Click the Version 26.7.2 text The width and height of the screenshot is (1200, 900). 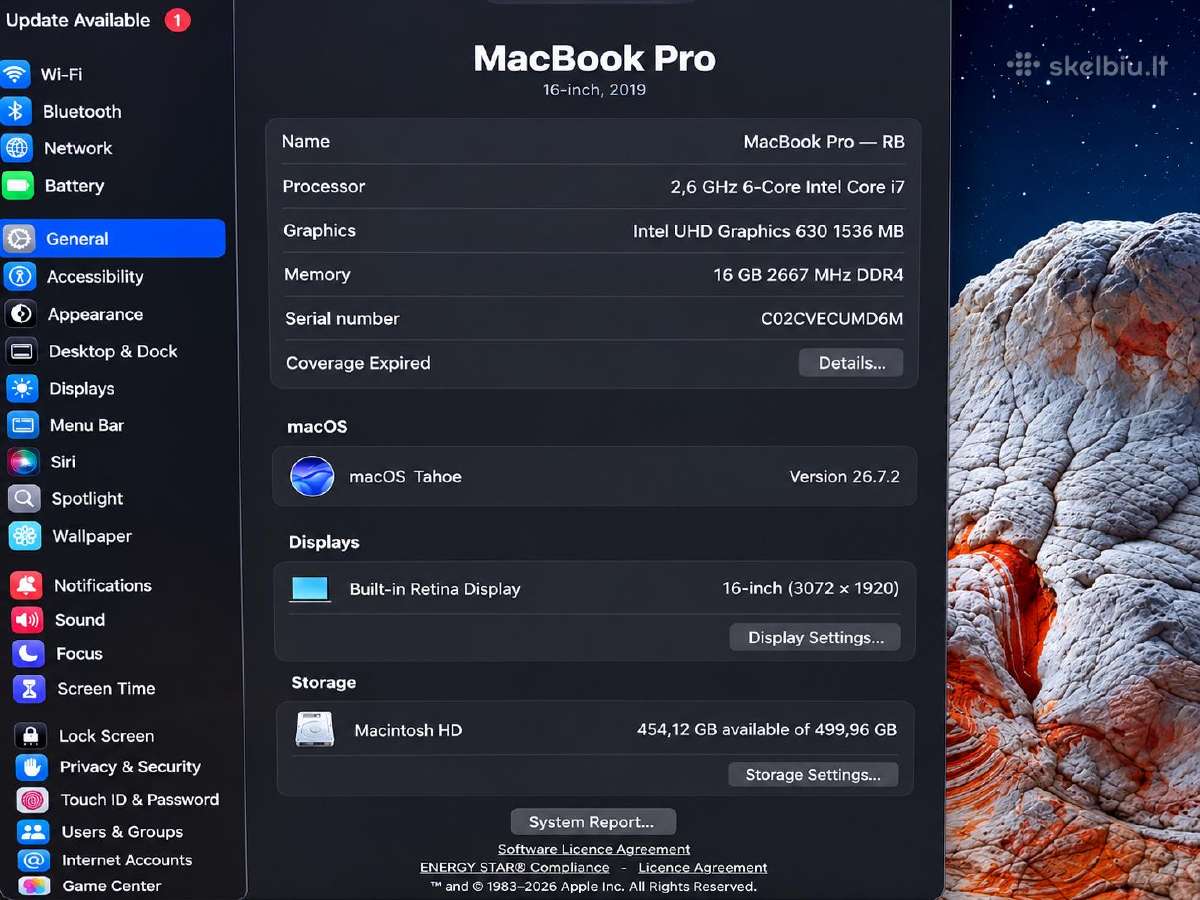845,477
